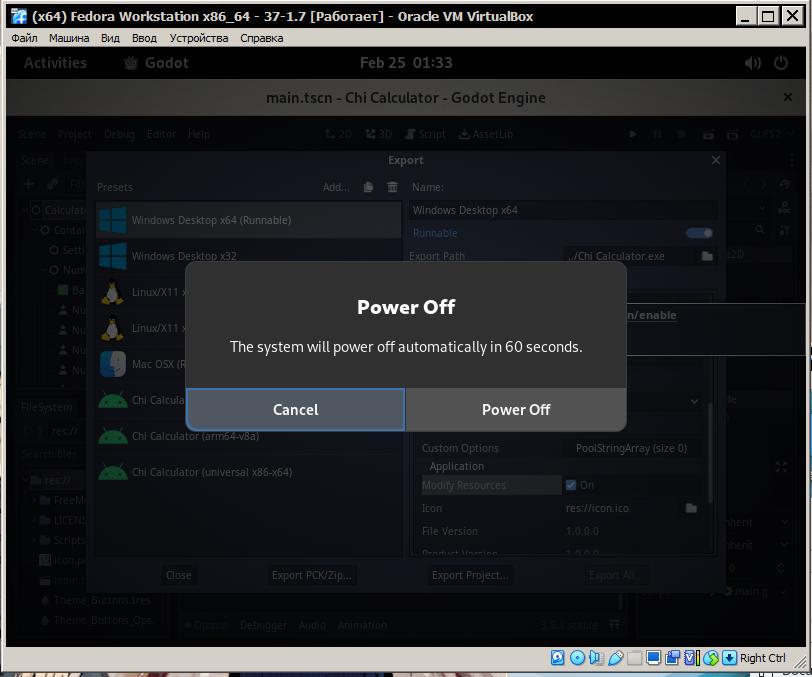812x677 pixels.
Task: Switch to the 2D workspace in Godot
Action: (339, 134)
